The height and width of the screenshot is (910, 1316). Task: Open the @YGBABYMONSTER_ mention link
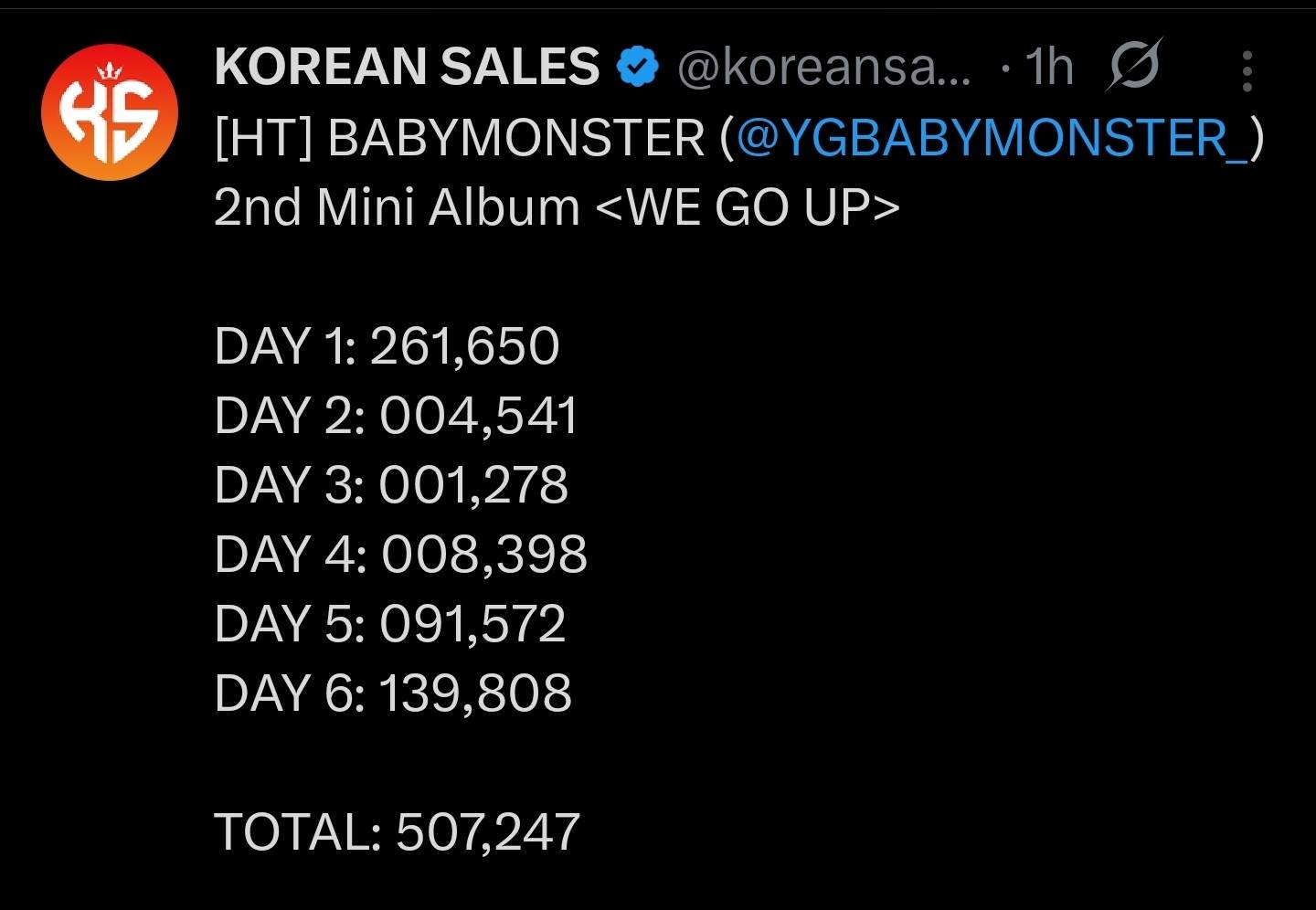[x=992, y=138]
